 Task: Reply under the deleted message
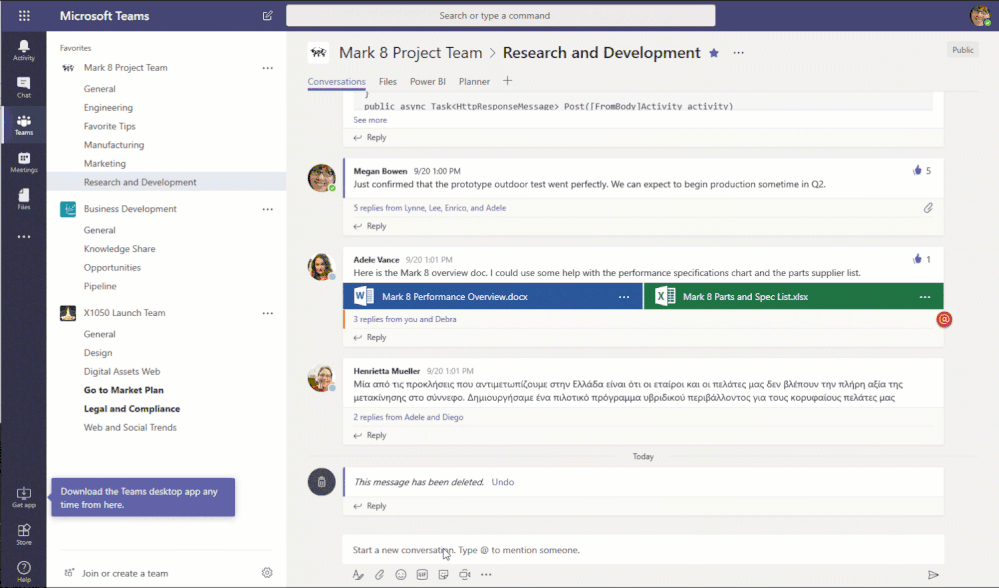coord(370,506)
